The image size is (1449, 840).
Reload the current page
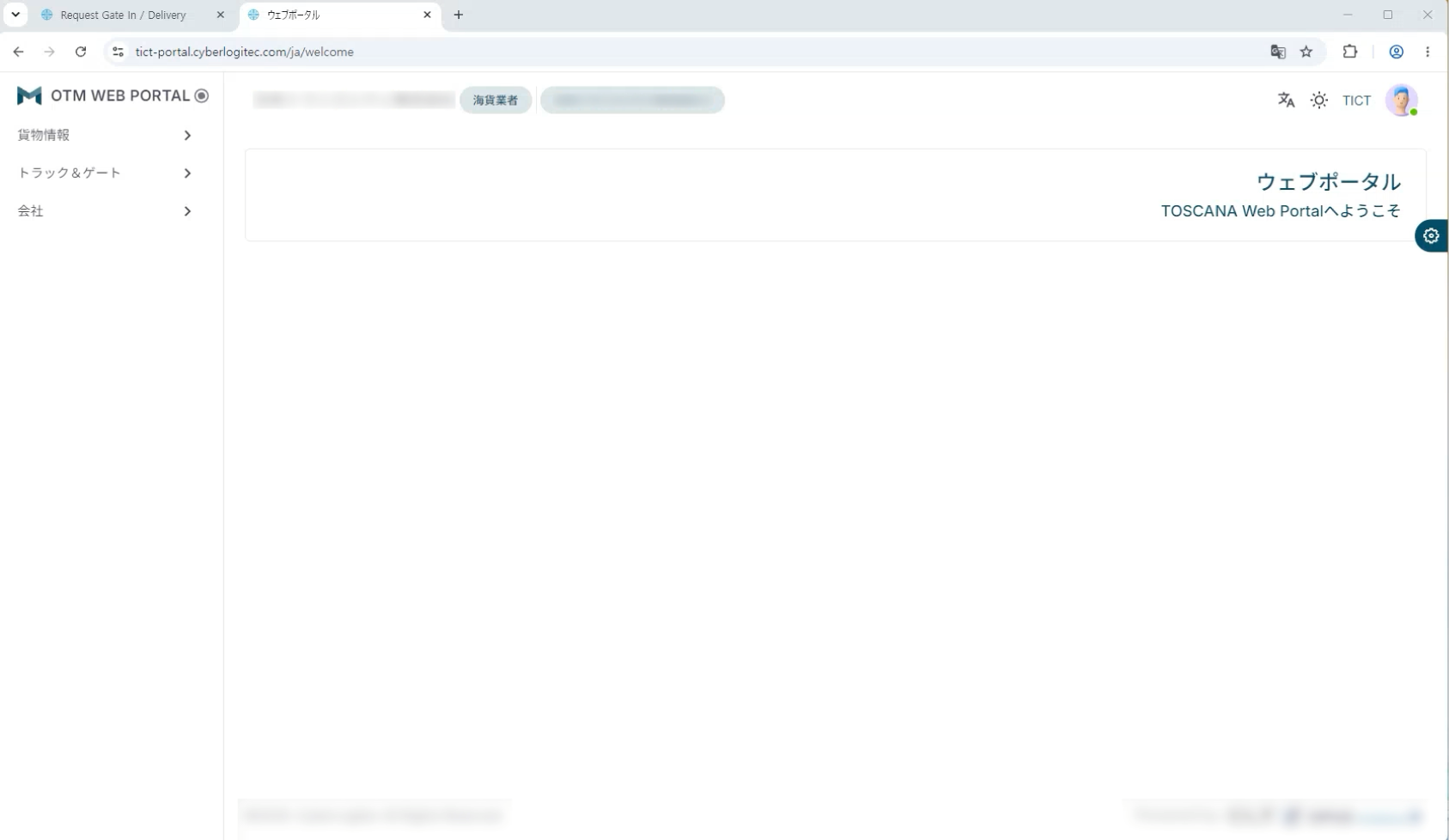(x=81, y=52)
